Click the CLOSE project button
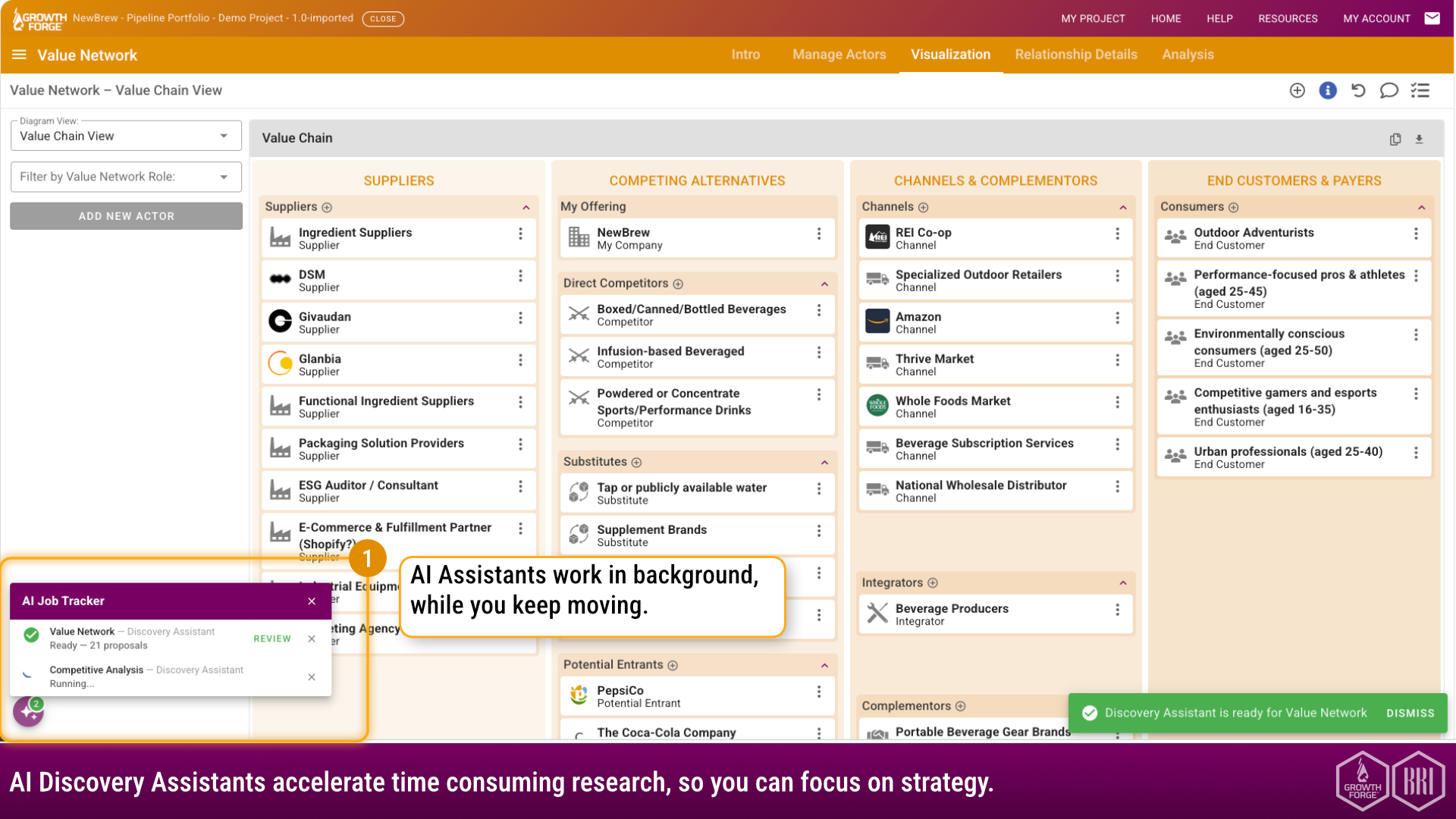The image size is (1456, 819). point(383,19)
